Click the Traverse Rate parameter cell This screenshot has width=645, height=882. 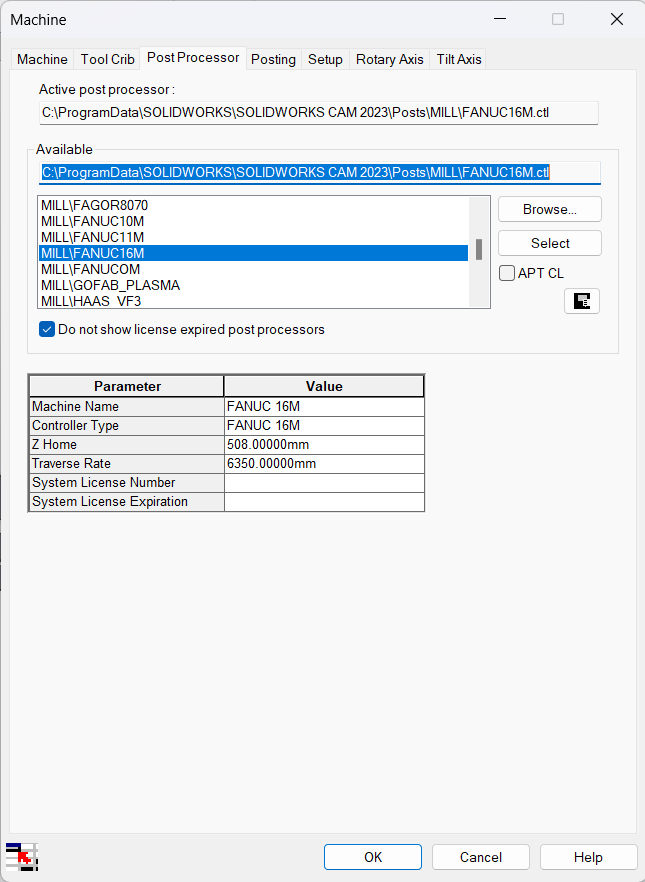pyautogui.click(x=127, y=464)
